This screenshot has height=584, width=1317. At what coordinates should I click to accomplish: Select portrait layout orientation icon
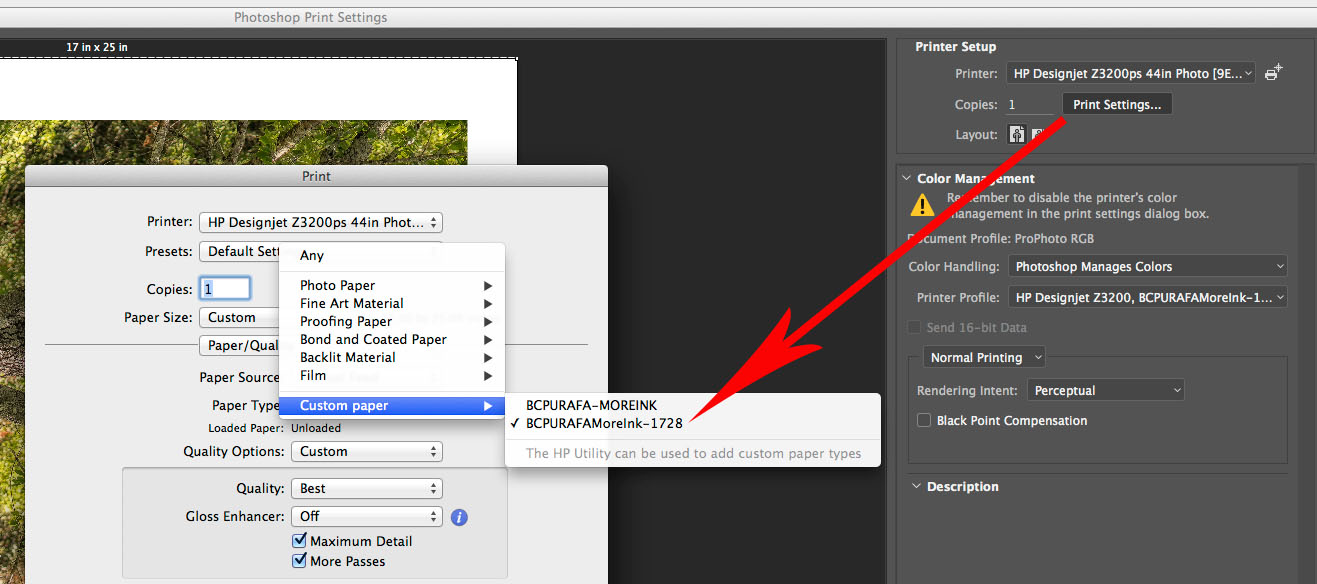pyautogui.click(x=1017, y=134)
